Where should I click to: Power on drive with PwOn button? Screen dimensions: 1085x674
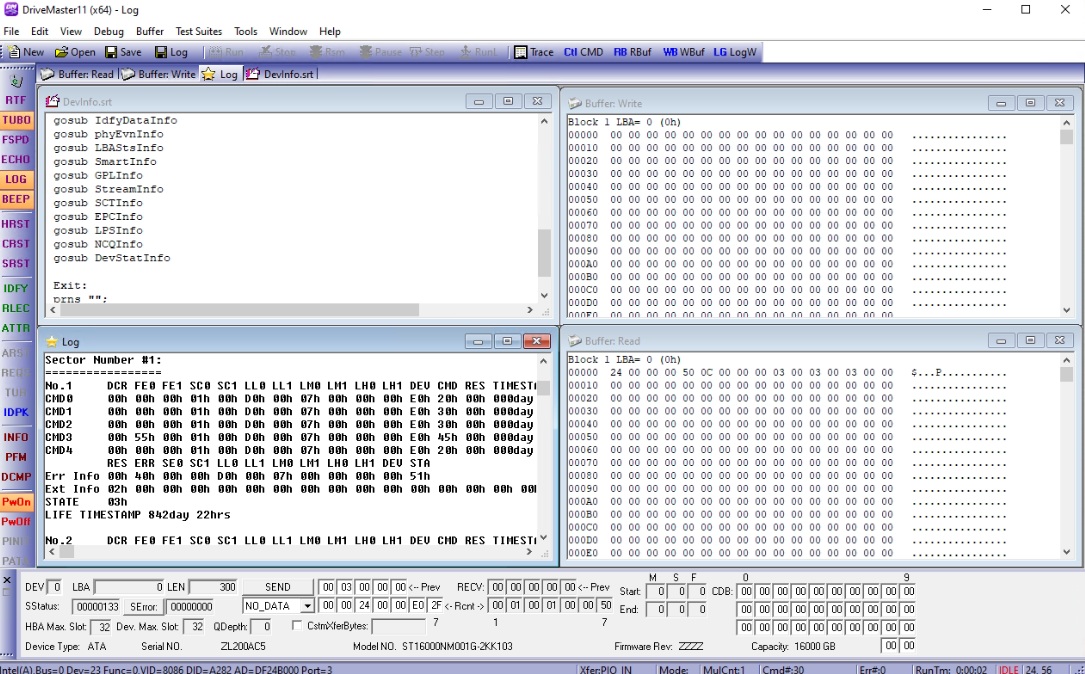tap(16, 502)
